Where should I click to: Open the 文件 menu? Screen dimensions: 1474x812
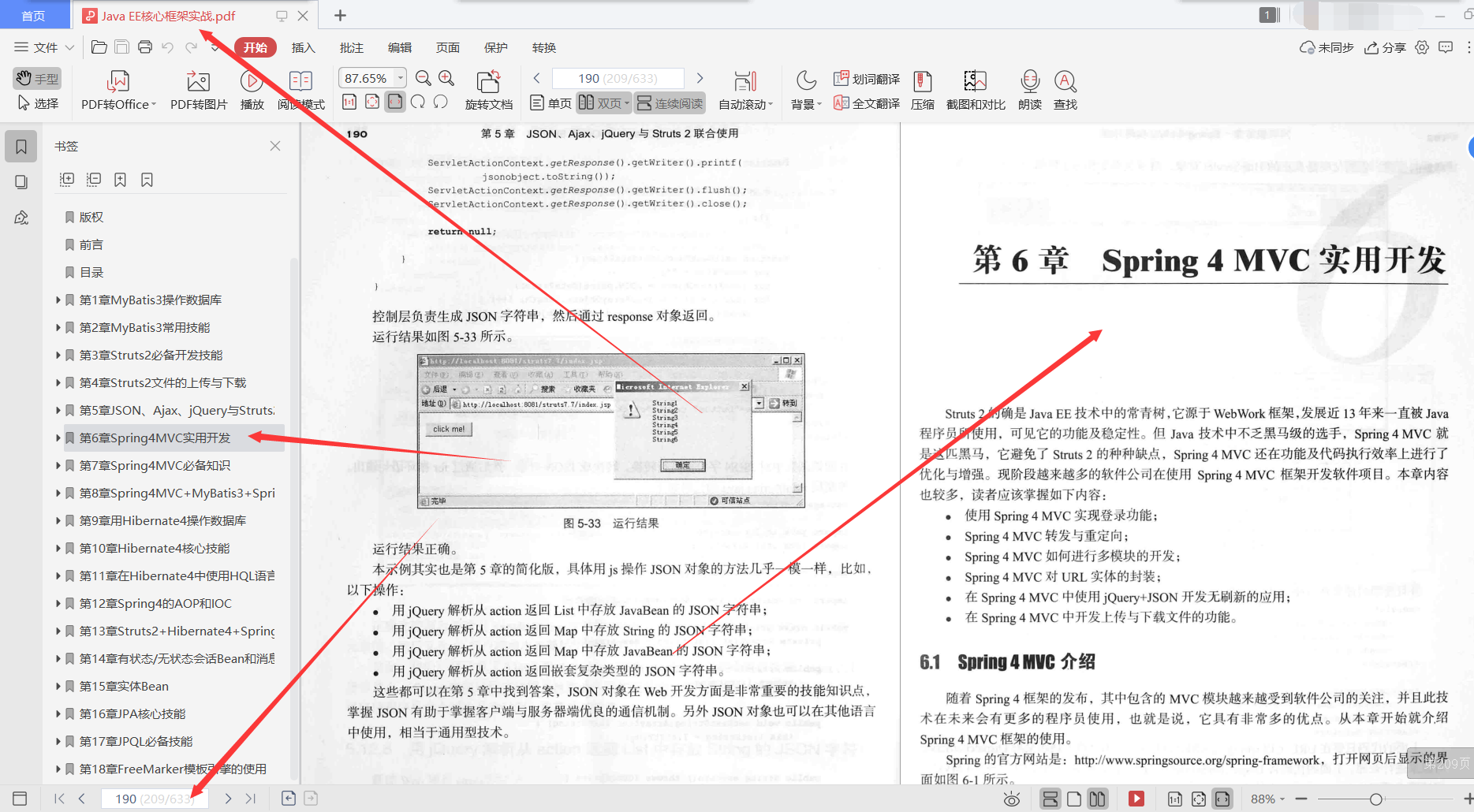(44, 47)
